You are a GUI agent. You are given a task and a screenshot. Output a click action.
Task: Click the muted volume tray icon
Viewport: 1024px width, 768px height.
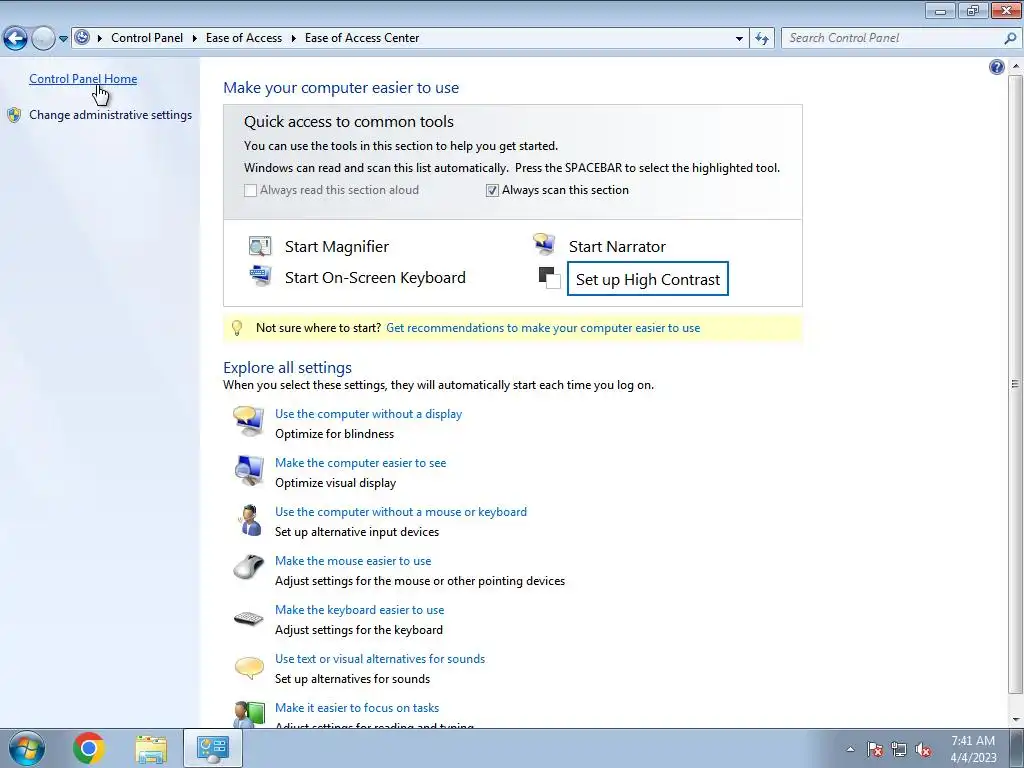(x=923, y=750)
